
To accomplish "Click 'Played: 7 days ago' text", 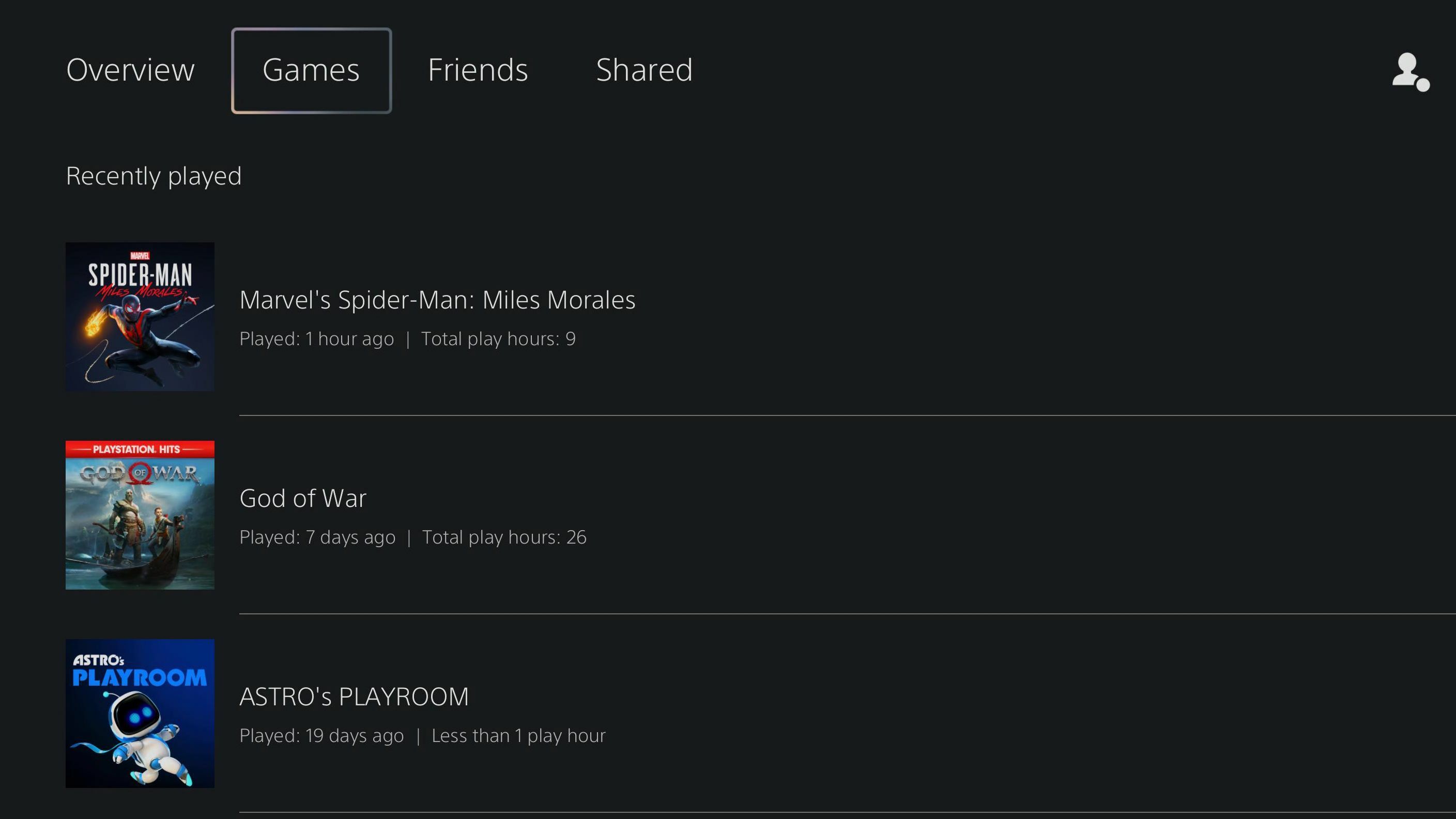I will (318, 537).
